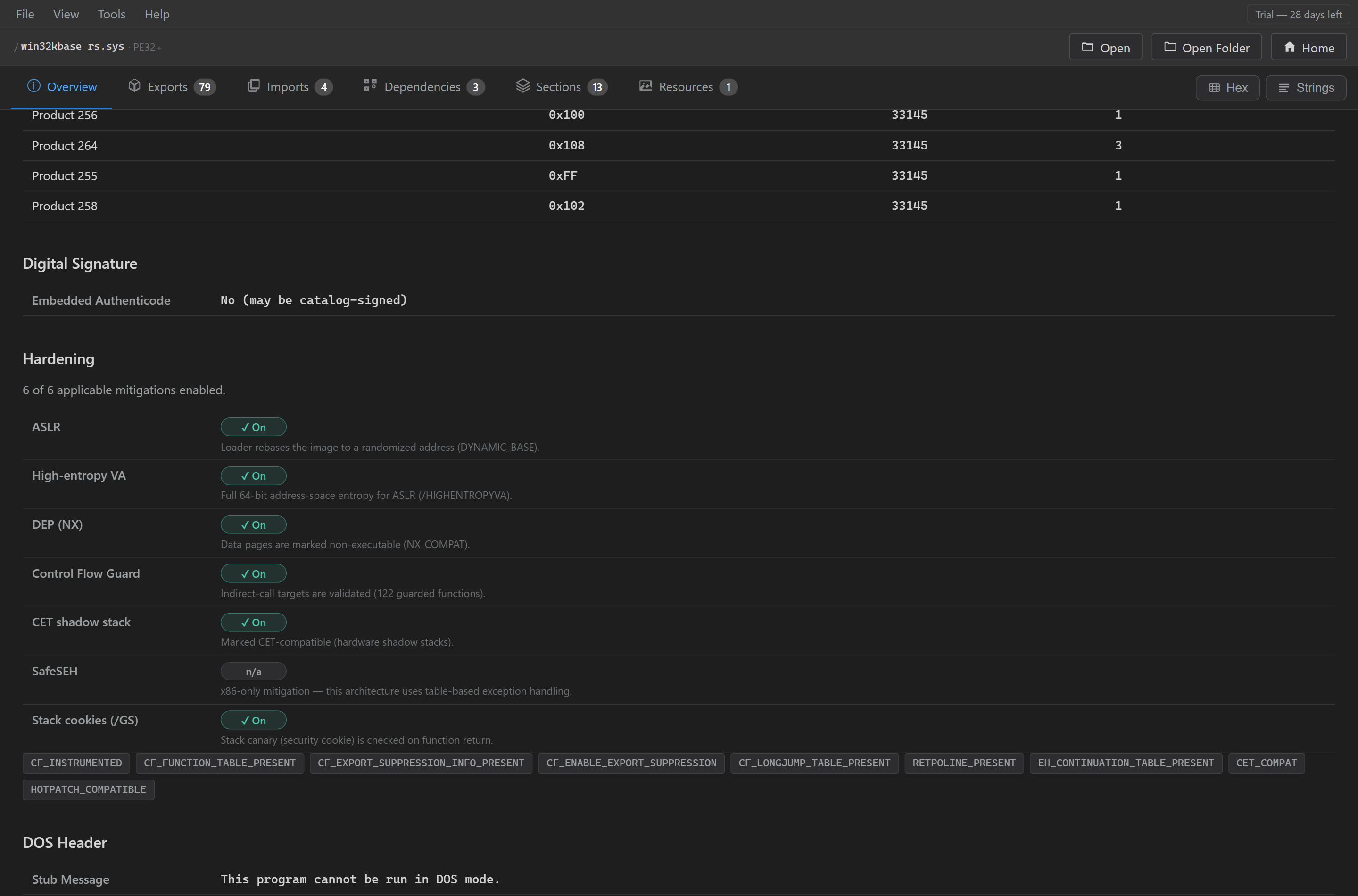
Task: Open the Hex view
Action: click(x=1227, y=87)
